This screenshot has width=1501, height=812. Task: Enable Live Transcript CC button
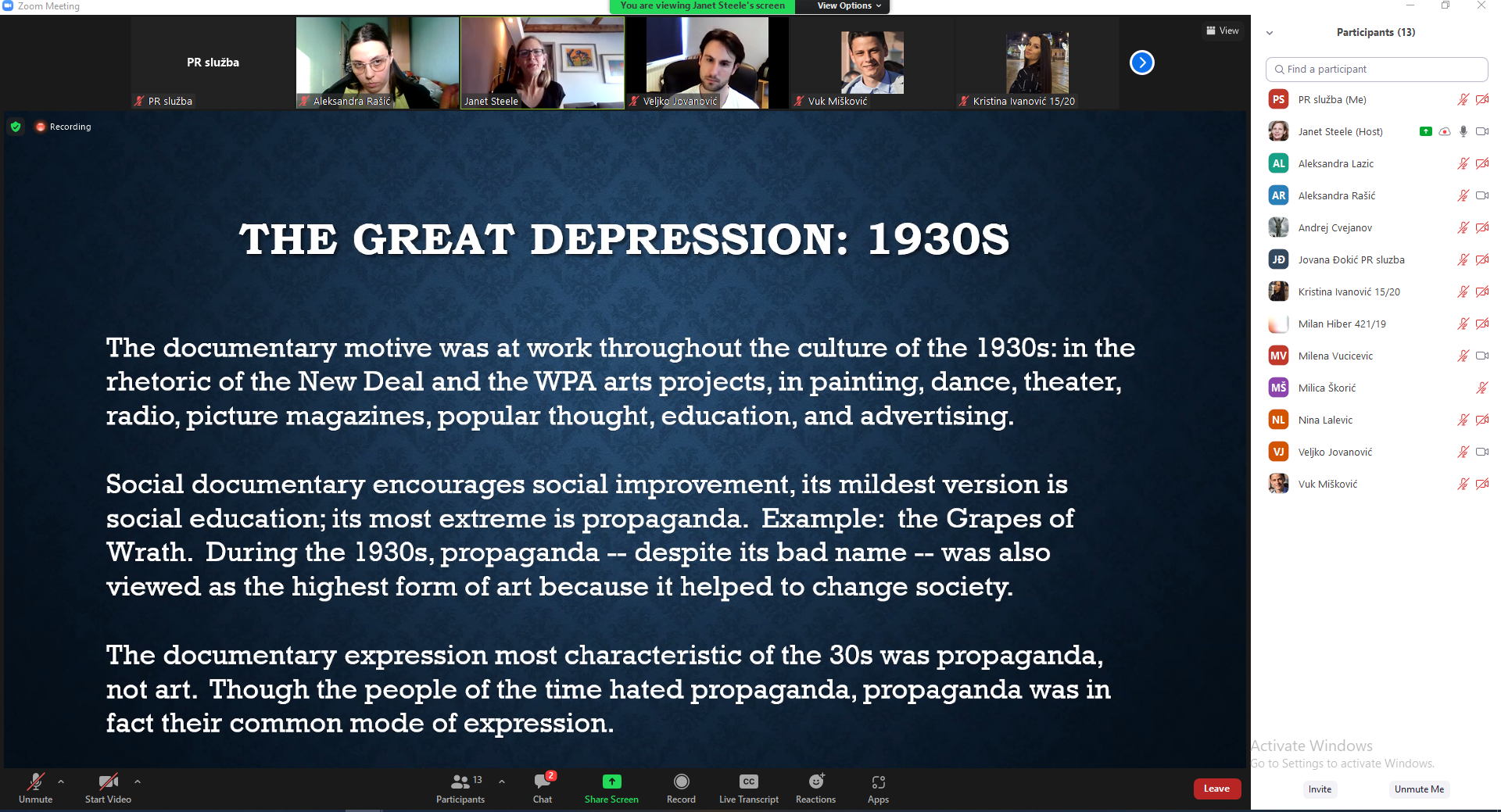749,788
